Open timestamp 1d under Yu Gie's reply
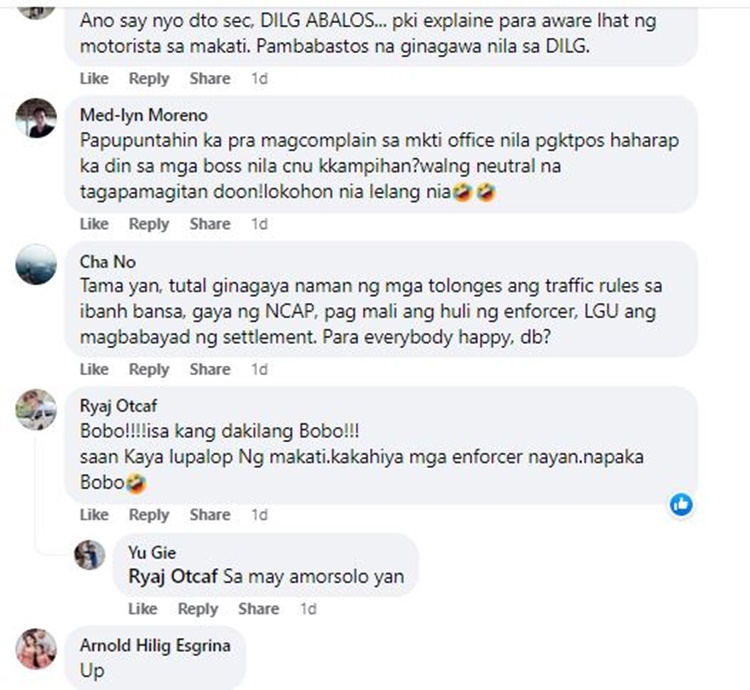750x690 pixels. point(309,609)
